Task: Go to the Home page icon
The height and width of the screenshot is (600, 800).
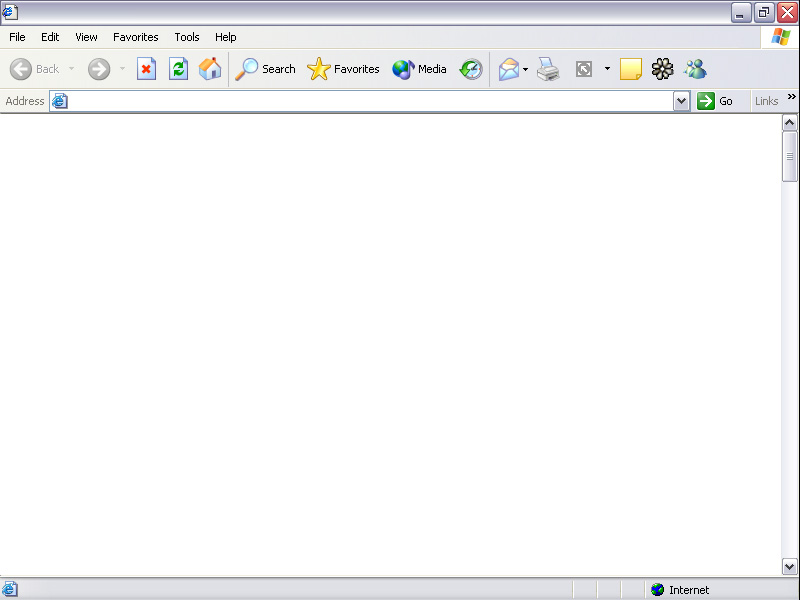Action: point(210,69)
